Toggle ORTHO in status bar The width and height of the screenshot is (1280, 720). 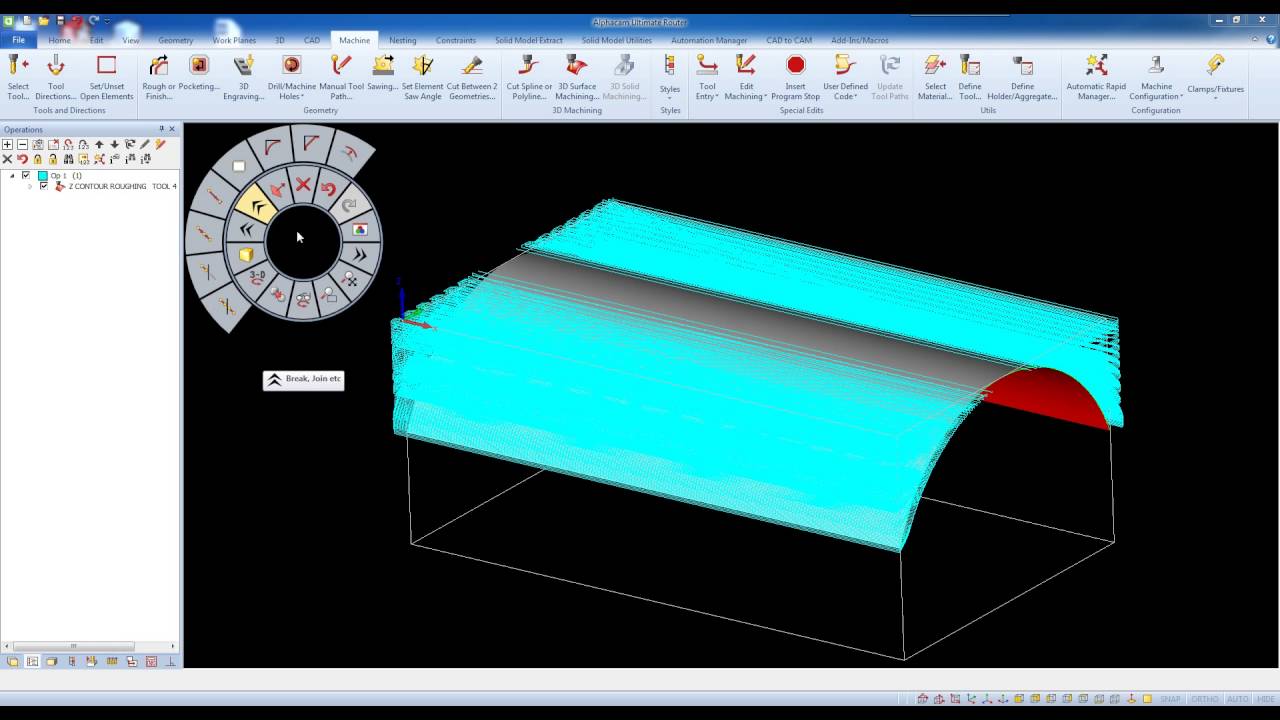(1204, 699)
